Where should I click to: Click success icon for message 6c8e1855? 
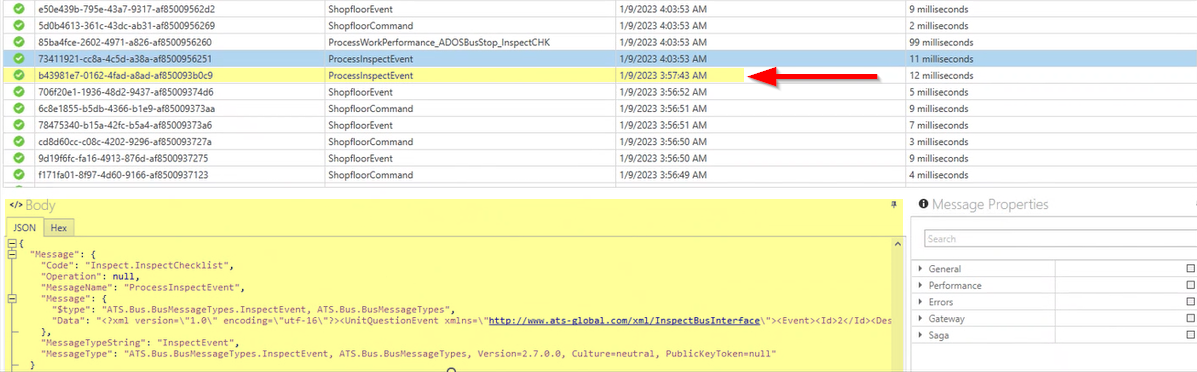click(19, 108)
